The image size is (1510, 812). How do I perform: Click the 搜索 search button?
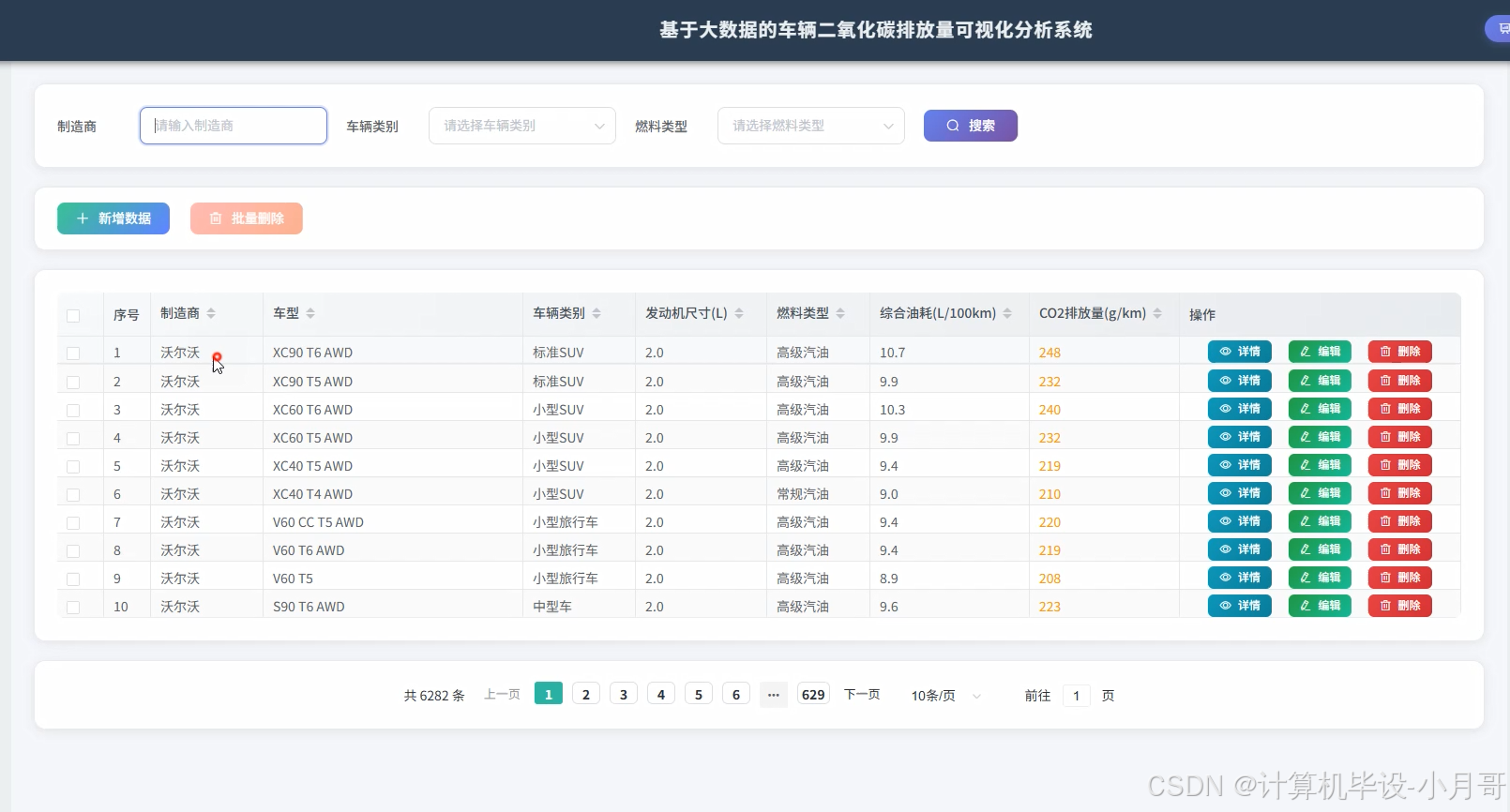click(971, 126)
